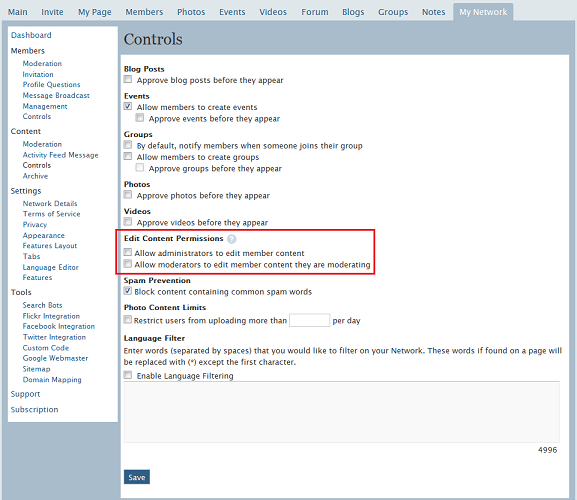Screen dimensions: 577x500
Task: Tick Allow moderators to edit member content
Action: point(128,264)
